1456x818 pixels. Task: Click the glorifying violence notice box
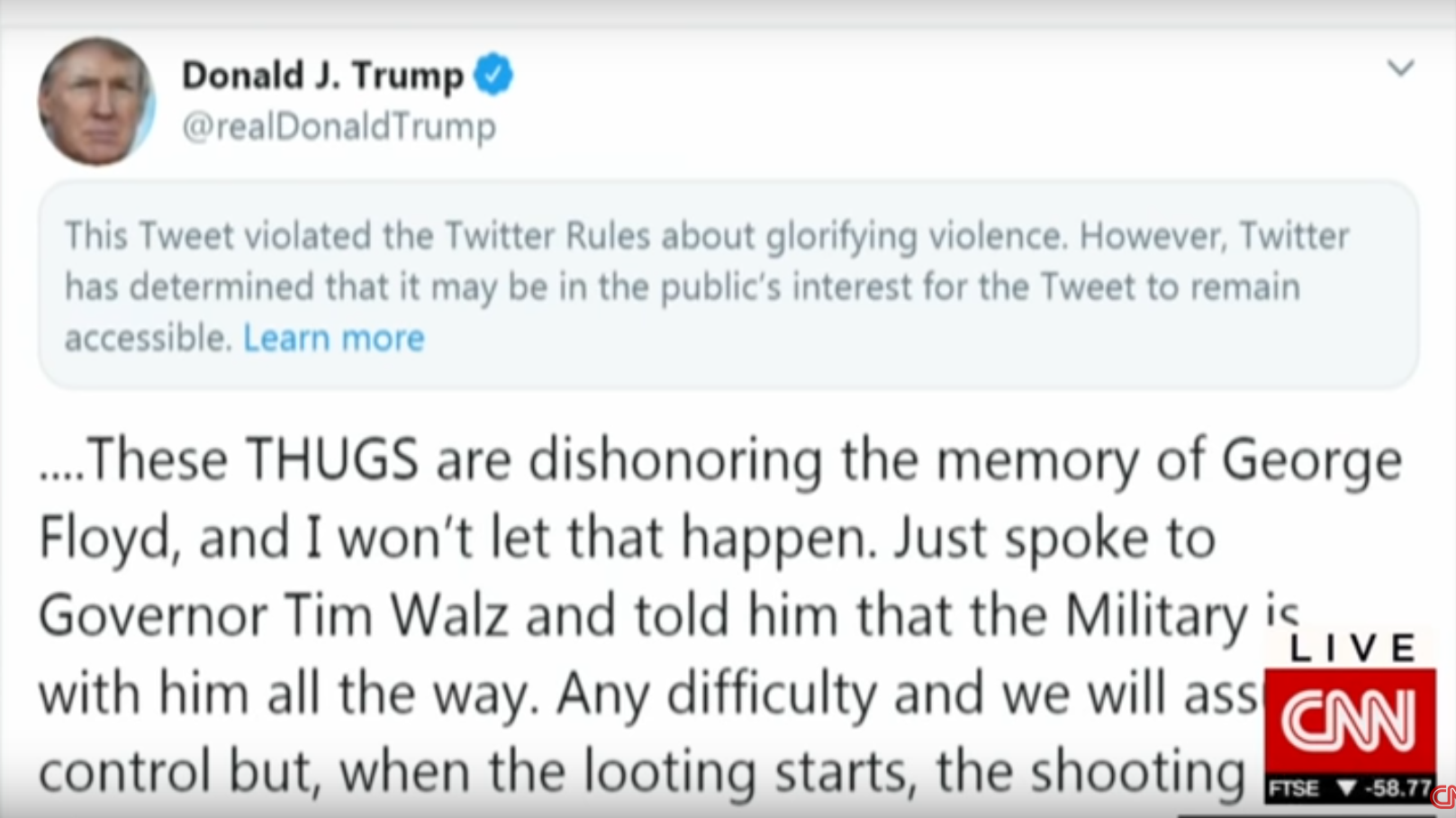[728, 285]
